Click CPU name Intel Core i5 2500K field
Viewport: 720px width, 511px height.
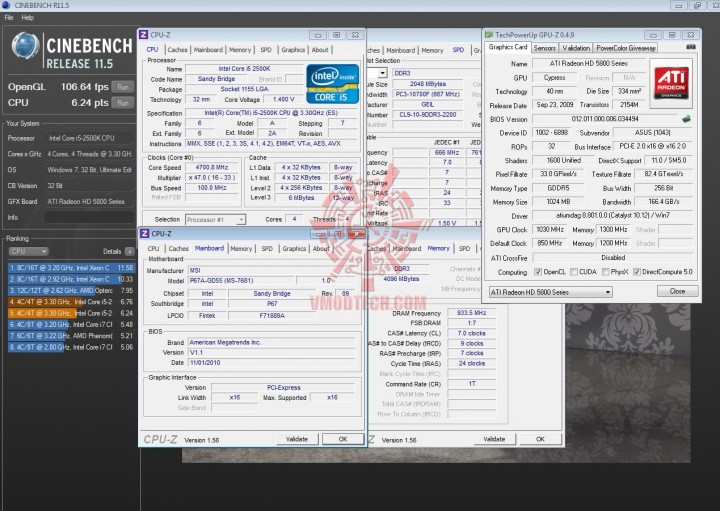[x=244, y=69]
